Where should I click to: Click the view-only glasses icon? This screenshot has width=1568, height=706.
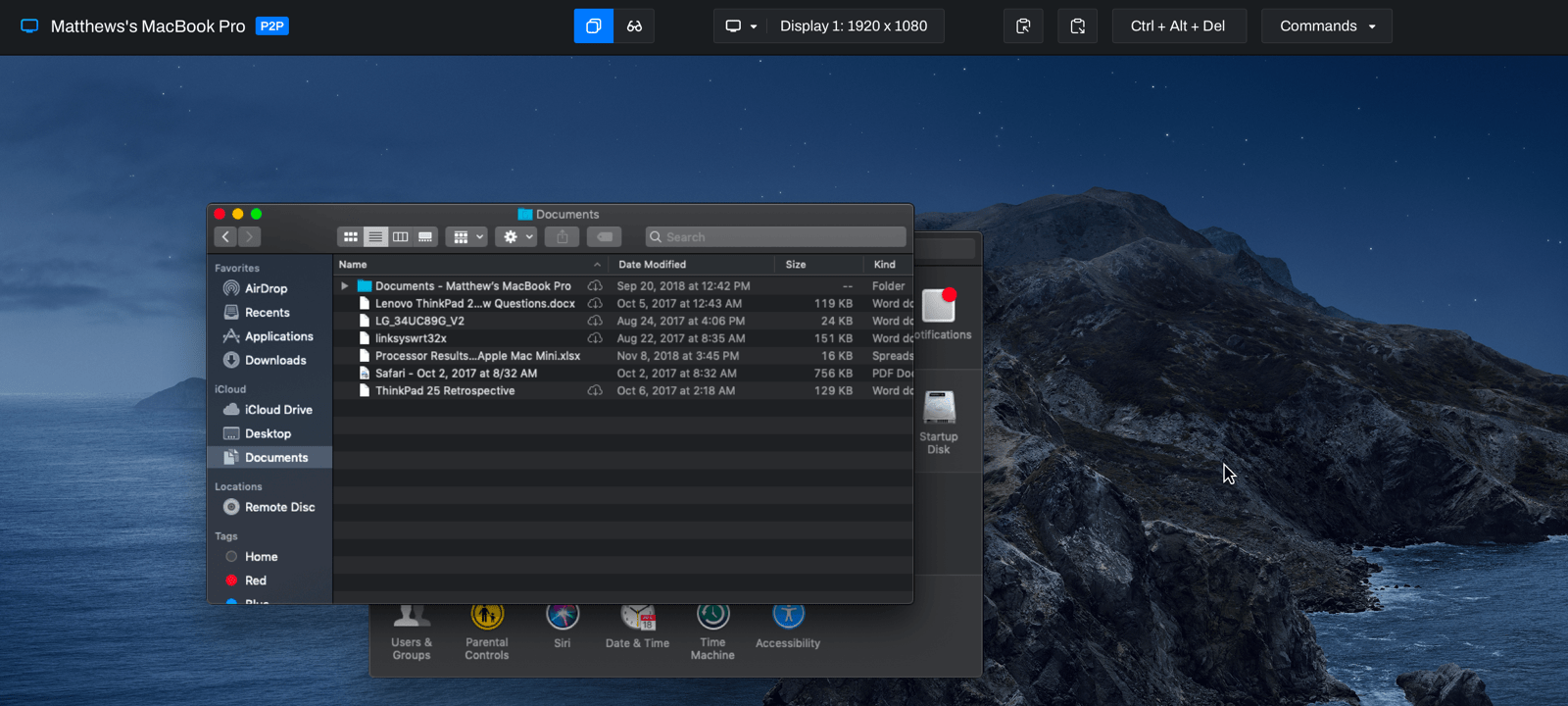click(634, 26)
